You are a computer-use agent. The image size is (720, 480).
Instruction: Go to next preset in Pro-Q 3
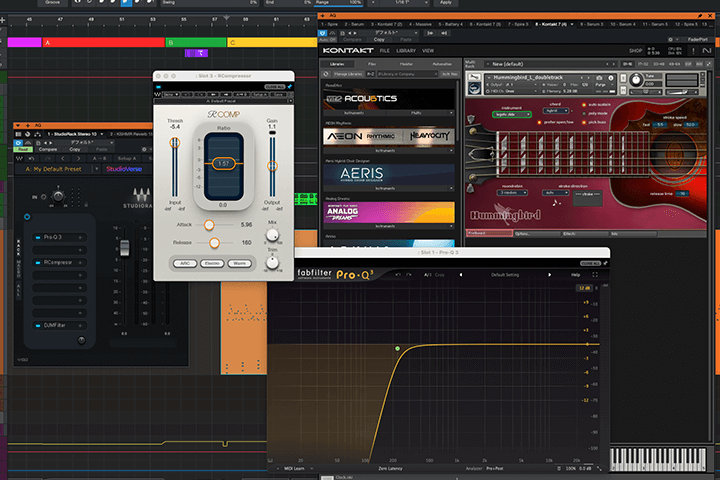[549, 275]
